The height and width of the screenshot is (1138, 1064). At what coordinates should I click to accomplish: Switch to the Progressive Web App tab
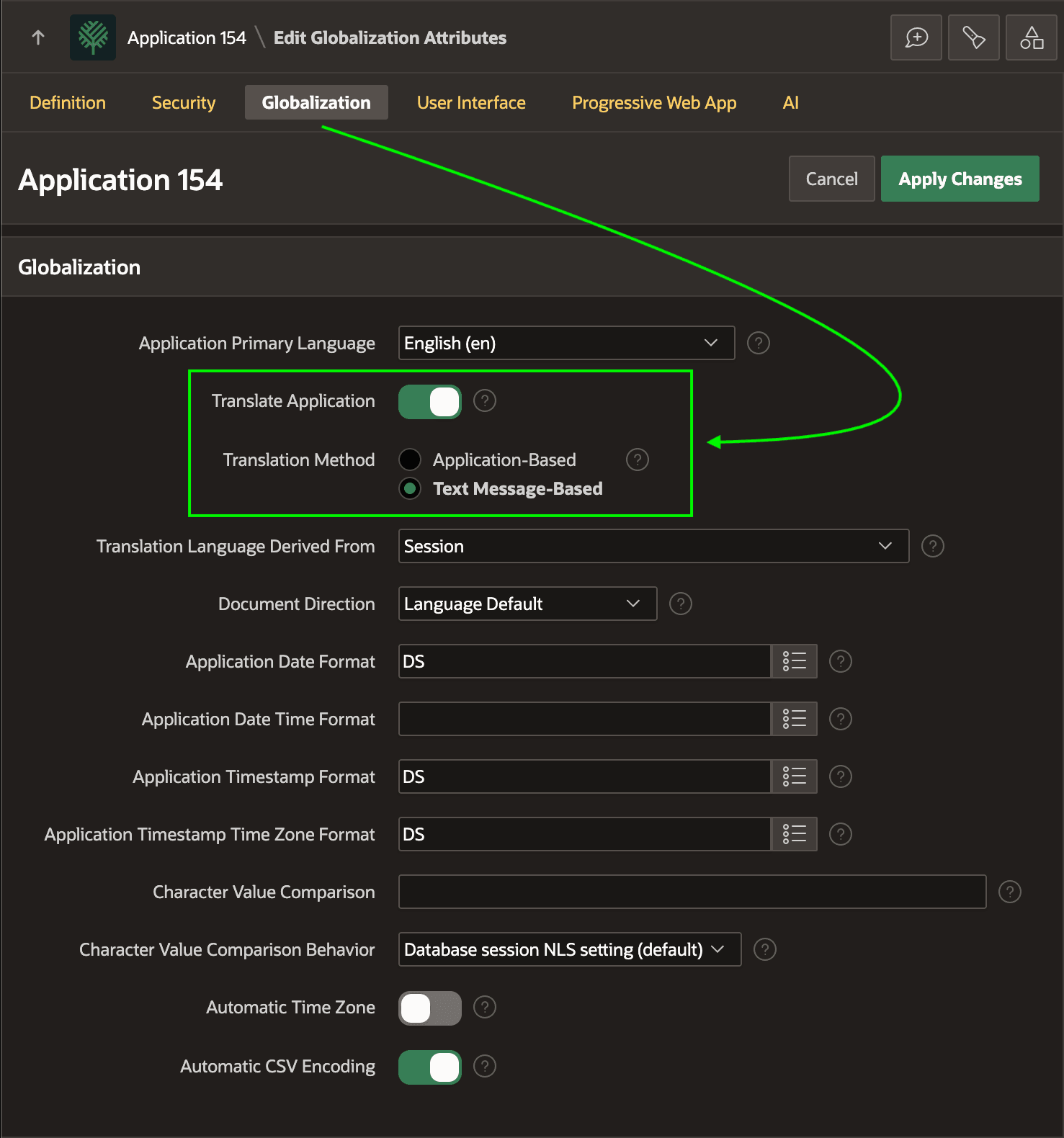(x=654, y=102)
